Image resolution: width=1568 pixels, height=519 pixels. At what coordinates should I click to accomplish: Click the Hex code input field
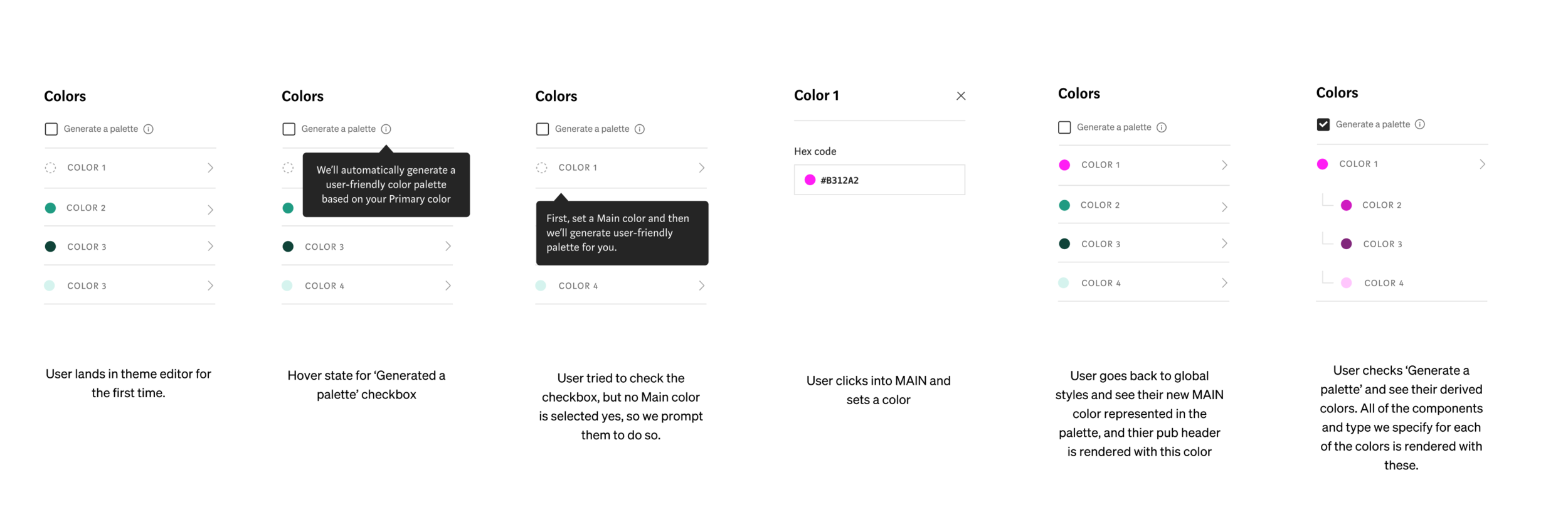point(879,180)
